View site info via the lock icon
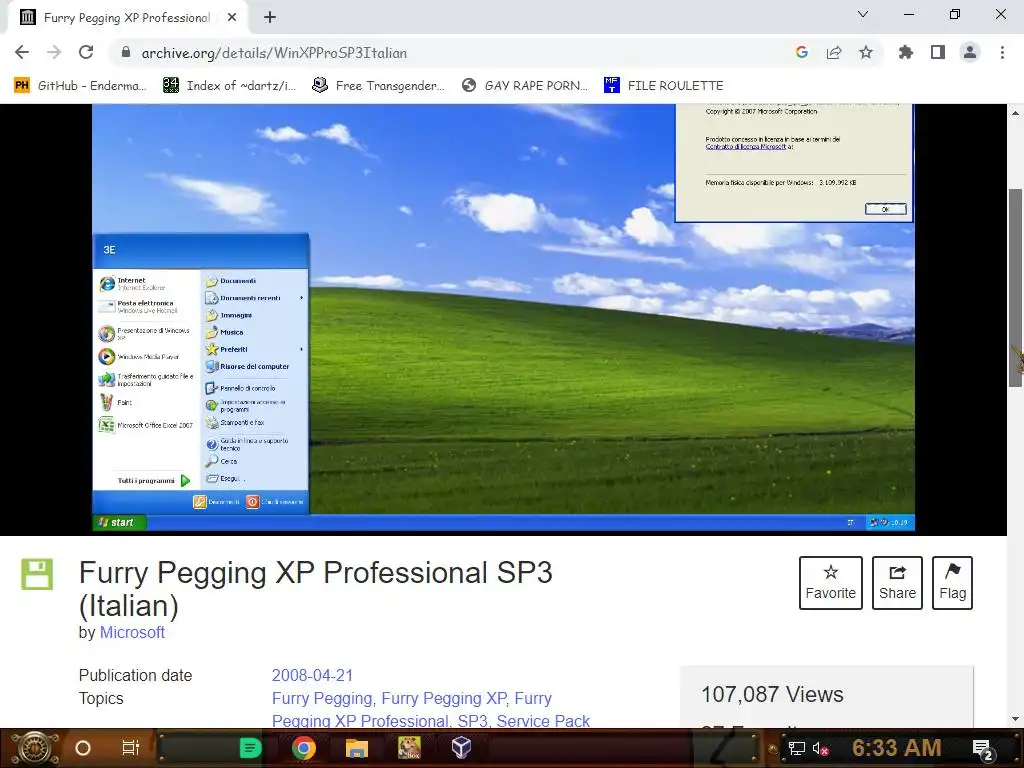1024x768 pixels. (126, 52)
